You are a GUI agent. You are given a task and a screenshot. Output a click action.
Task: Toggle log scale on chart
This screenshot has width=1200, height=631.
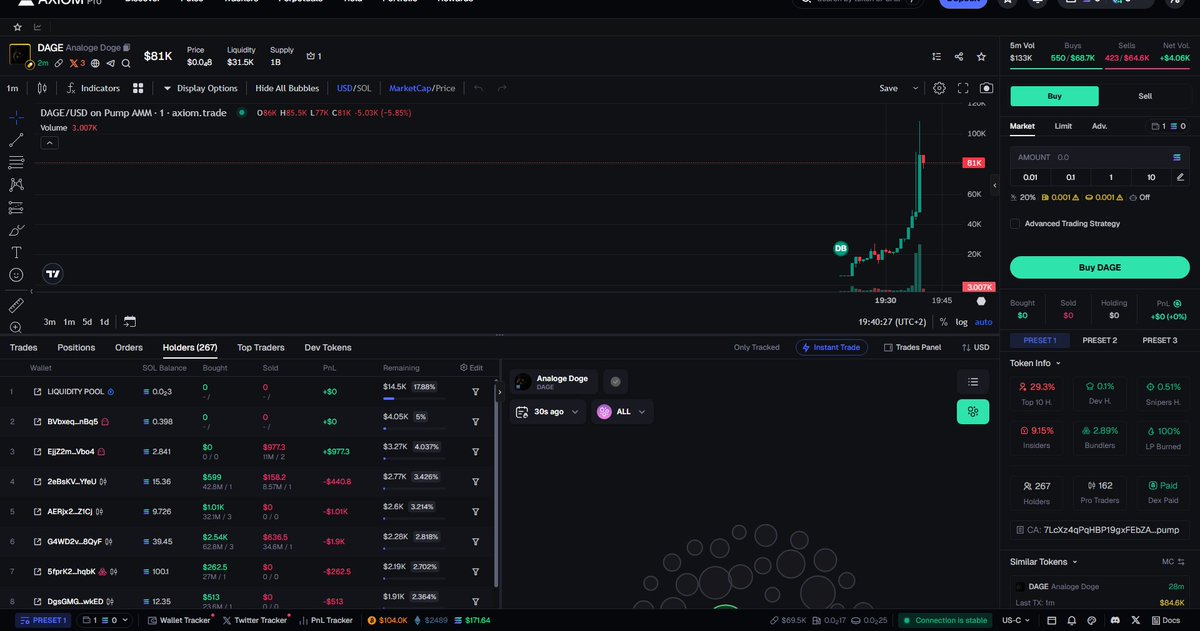coord(961,322)
